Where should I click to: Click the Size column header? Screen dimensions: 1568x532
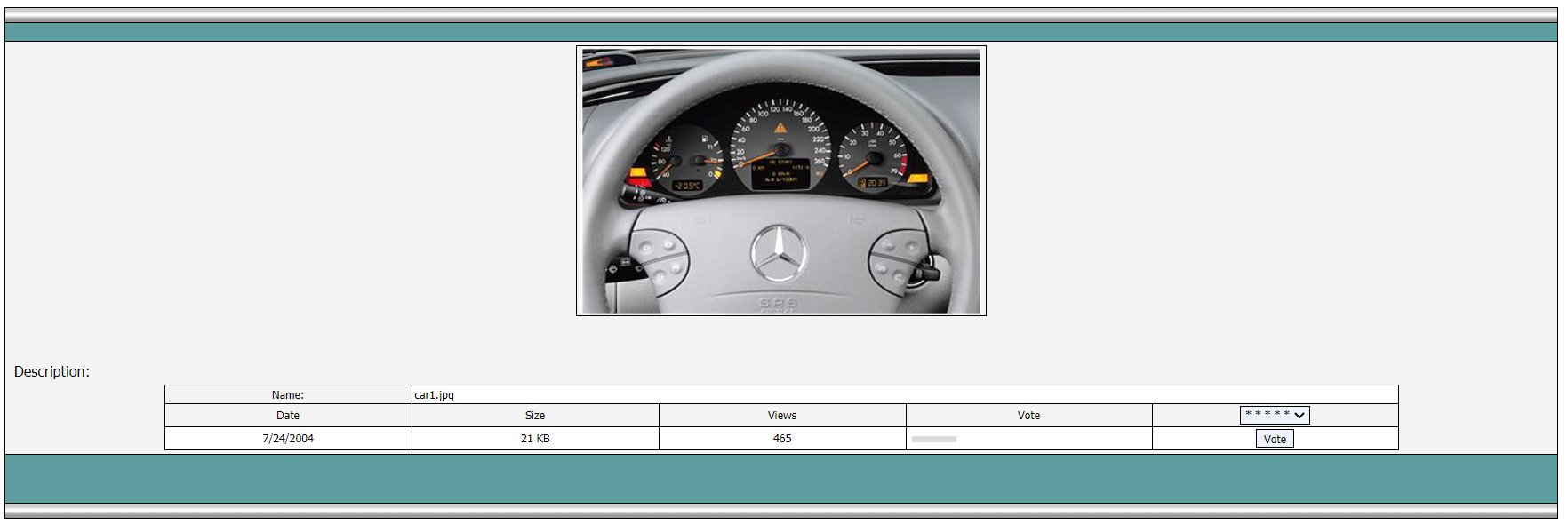[x=535, y=416]
